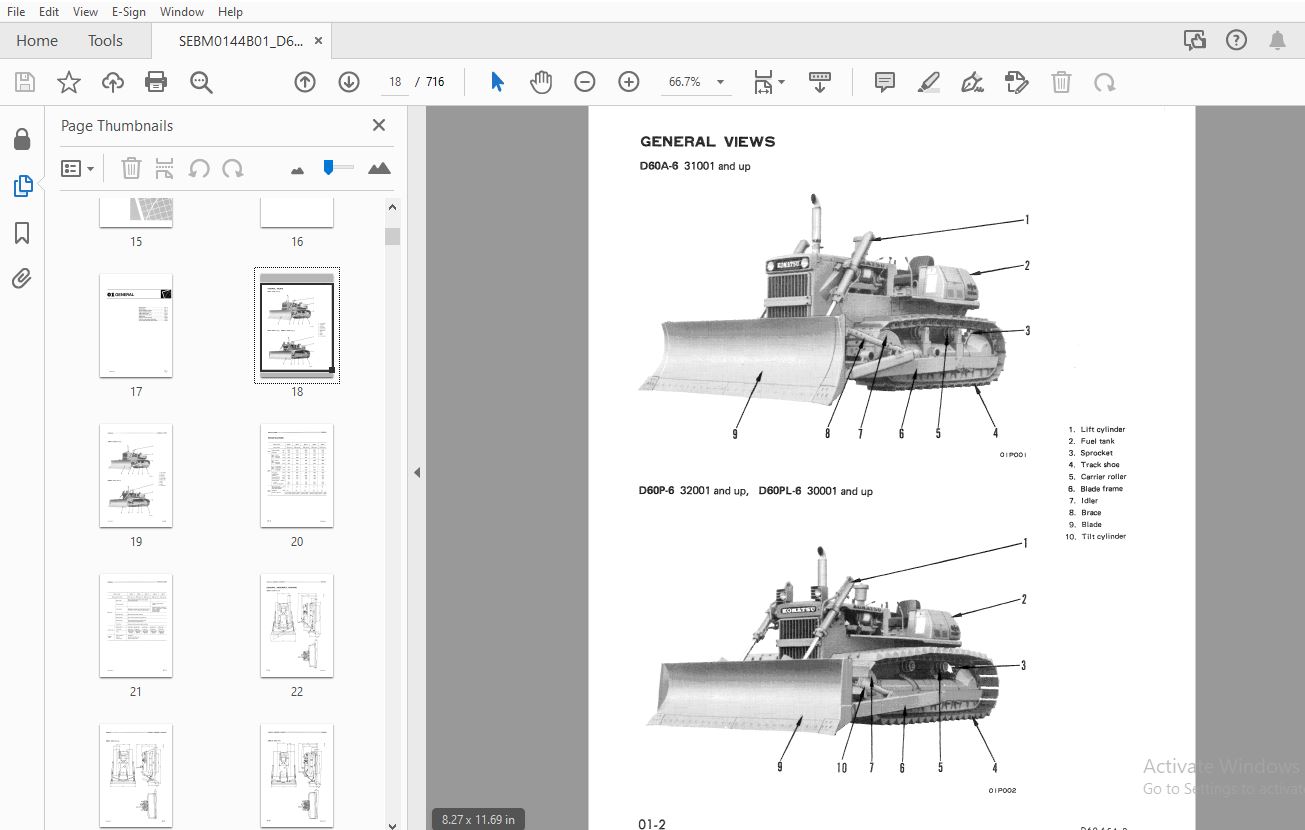Collapse the navigation pane arrow

(x=417, y=472)
